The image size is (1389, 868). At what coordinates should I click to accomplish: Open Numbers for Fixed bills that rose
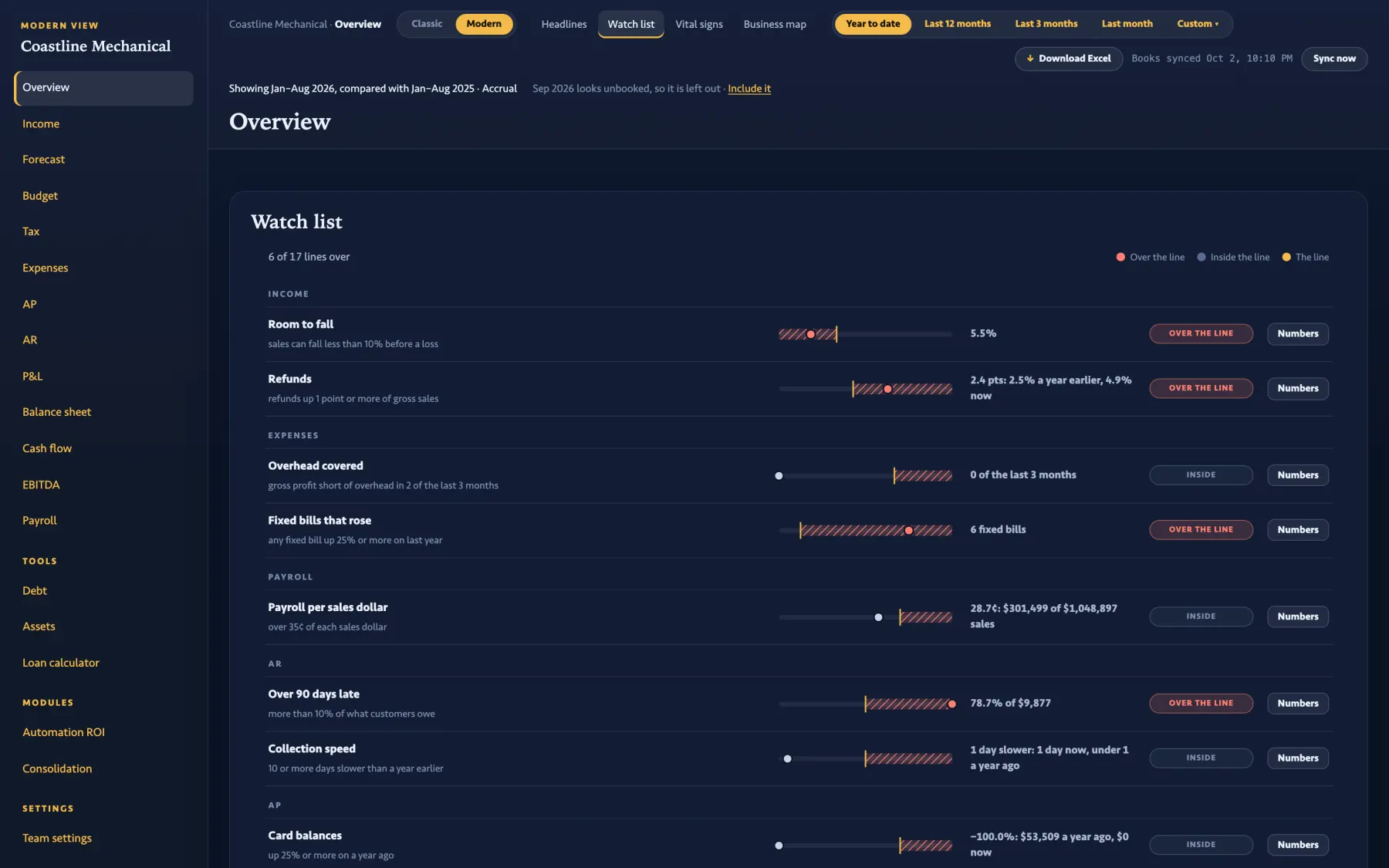(1298, 530)
